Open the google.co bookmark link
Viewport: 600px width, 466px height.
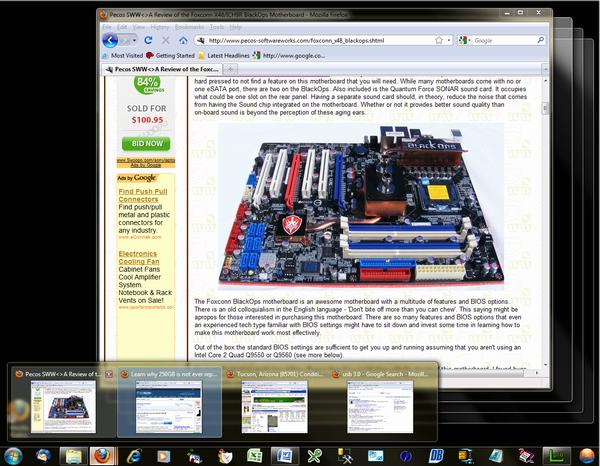[x=289, y=55]
